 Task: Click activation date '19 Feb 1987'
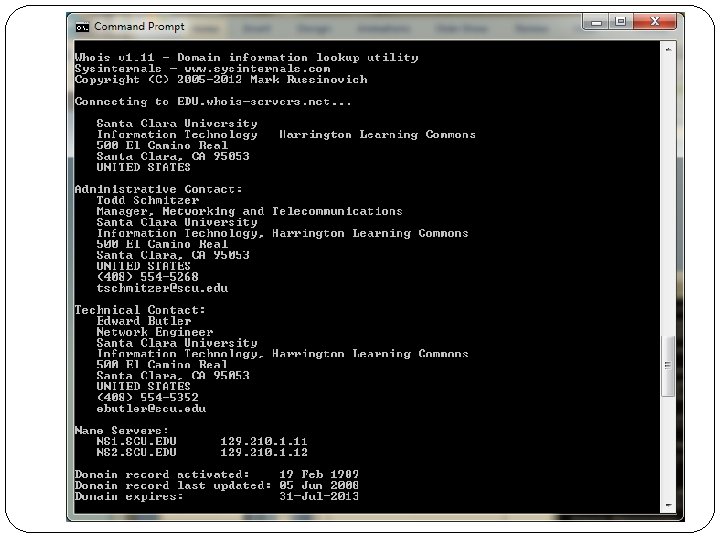319,474
